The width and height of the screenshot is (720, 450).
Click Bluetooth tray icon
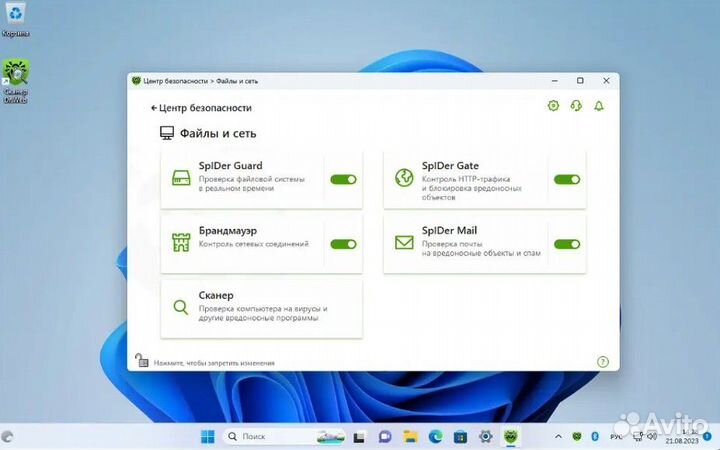[x=595, y=436]
